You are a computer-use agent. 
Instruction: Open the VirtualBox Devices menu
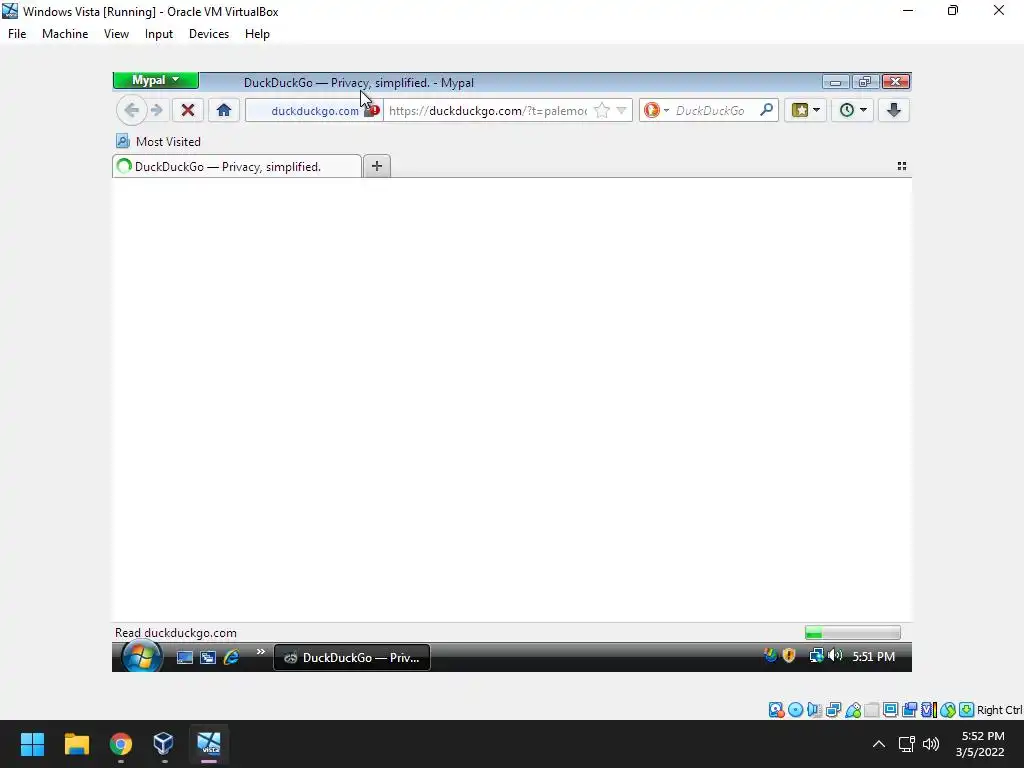click(x=209, y=34)
